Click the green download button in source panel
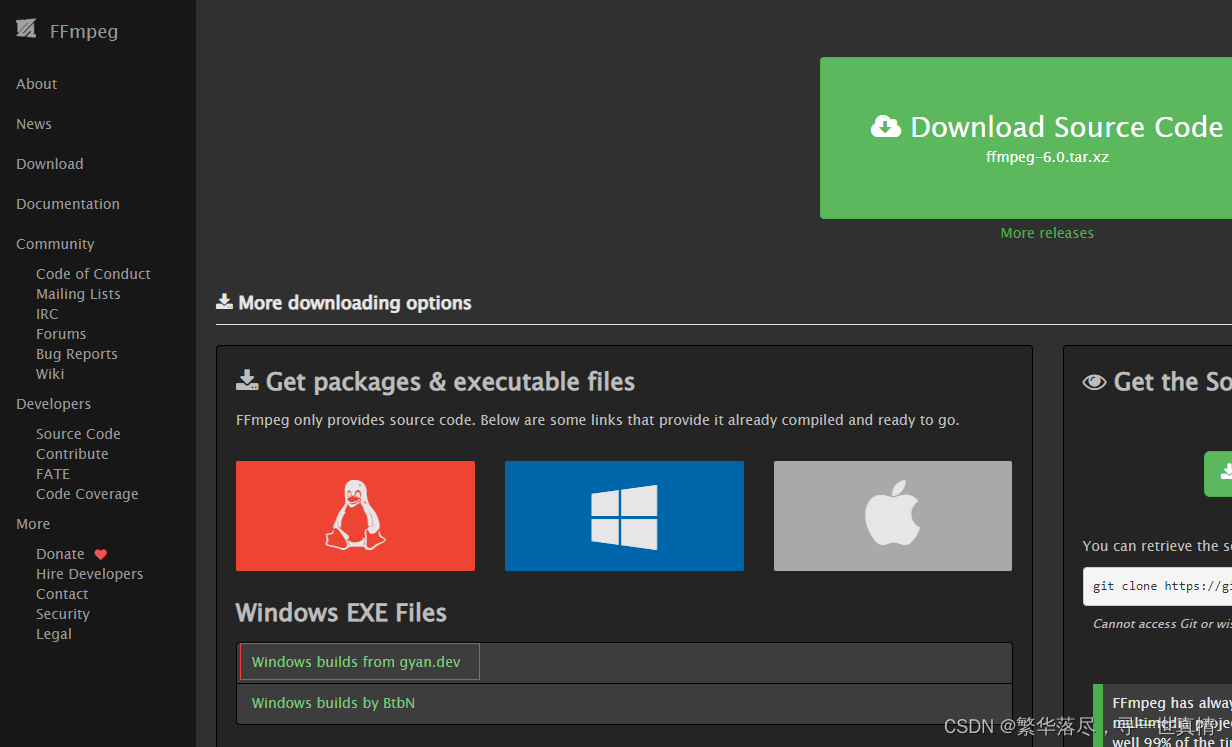1232x747 pixels. 1218,474
